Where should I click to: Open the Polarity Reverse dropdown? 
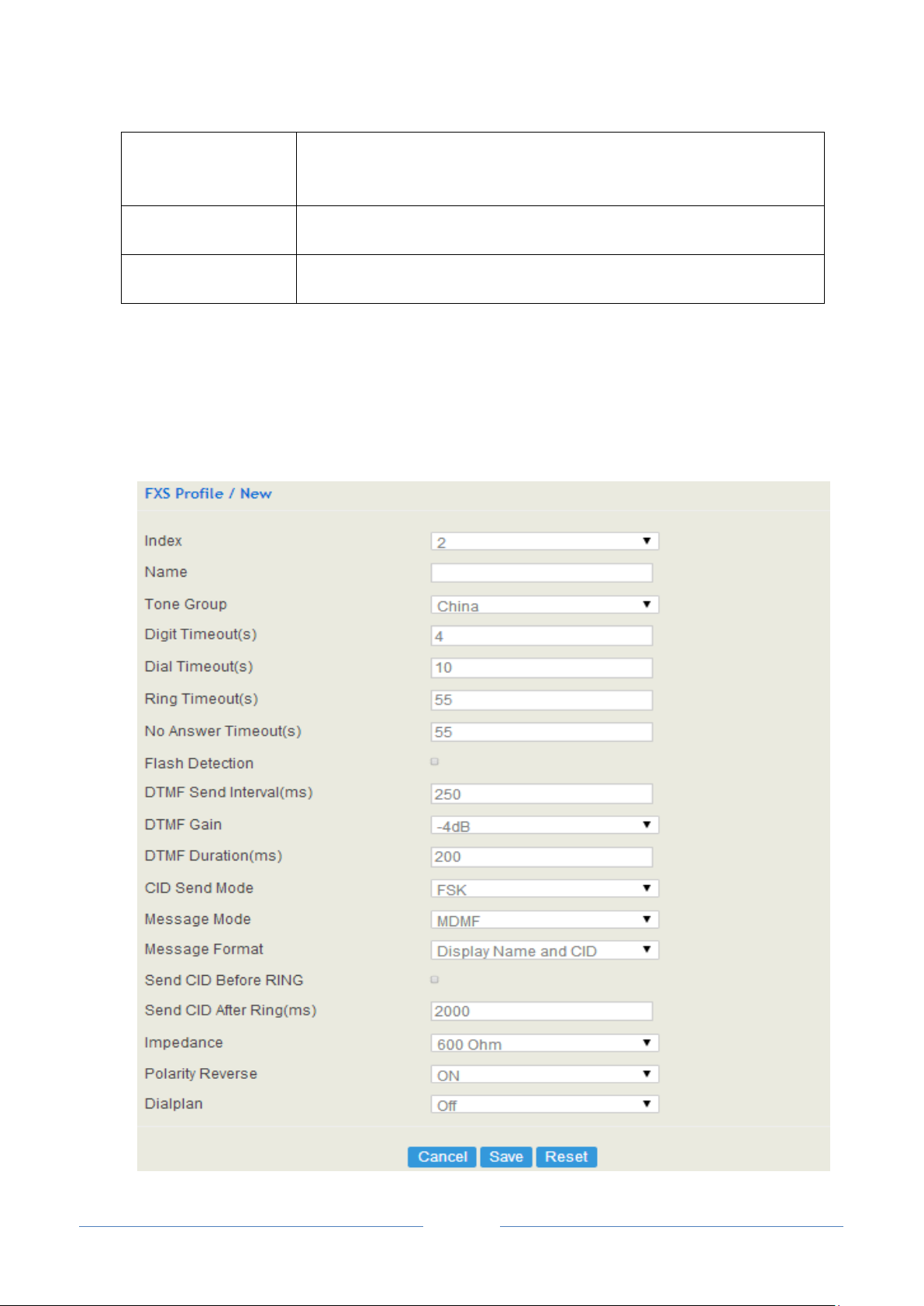(x=544, y=1073)
